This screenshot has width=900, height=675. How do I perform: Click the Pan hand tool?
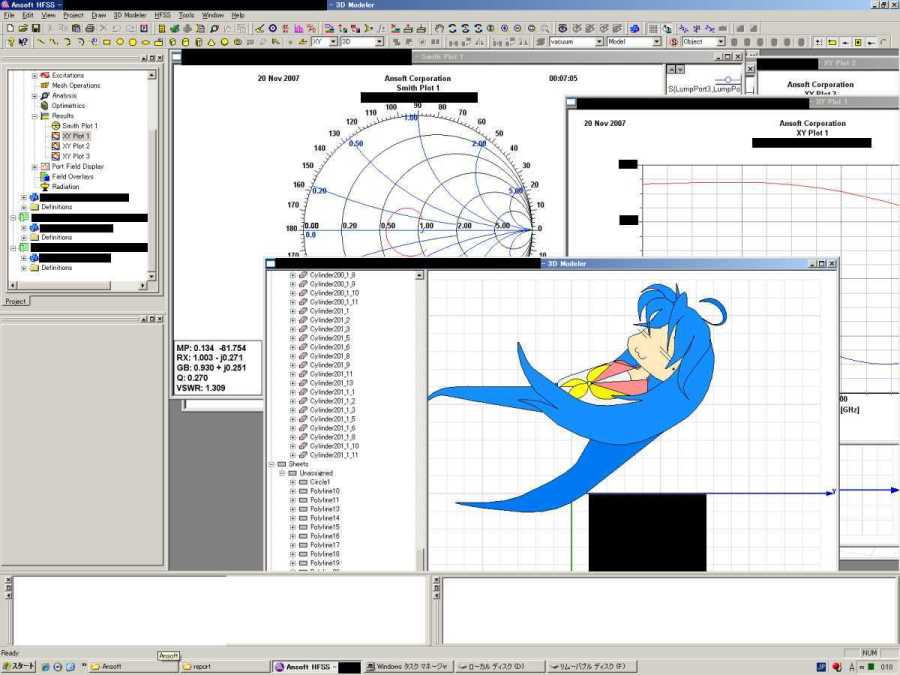[x=439, y=28]
